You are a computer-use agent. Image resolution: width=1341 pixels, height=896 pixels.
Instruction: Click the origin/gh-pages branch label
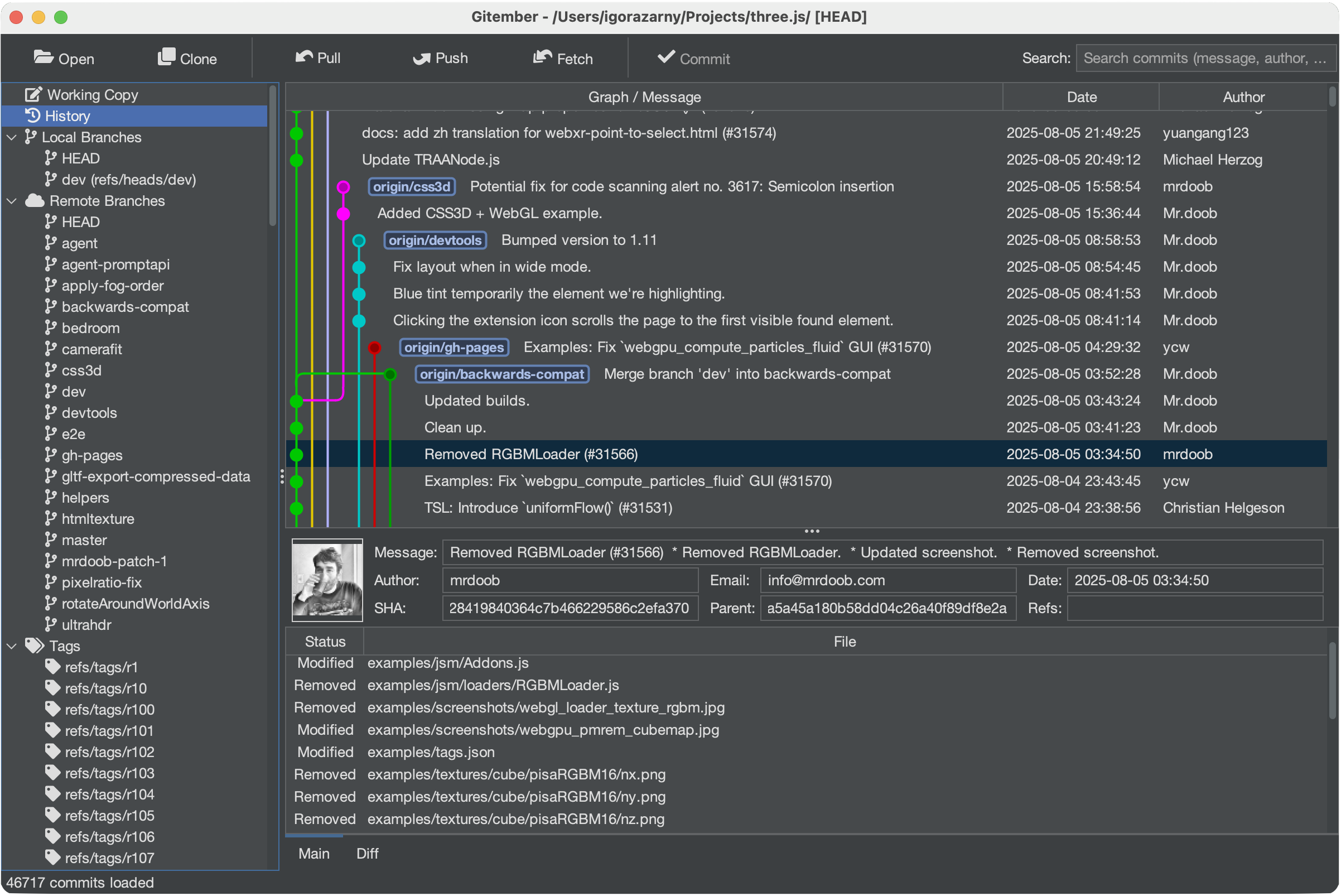(454, 347)
